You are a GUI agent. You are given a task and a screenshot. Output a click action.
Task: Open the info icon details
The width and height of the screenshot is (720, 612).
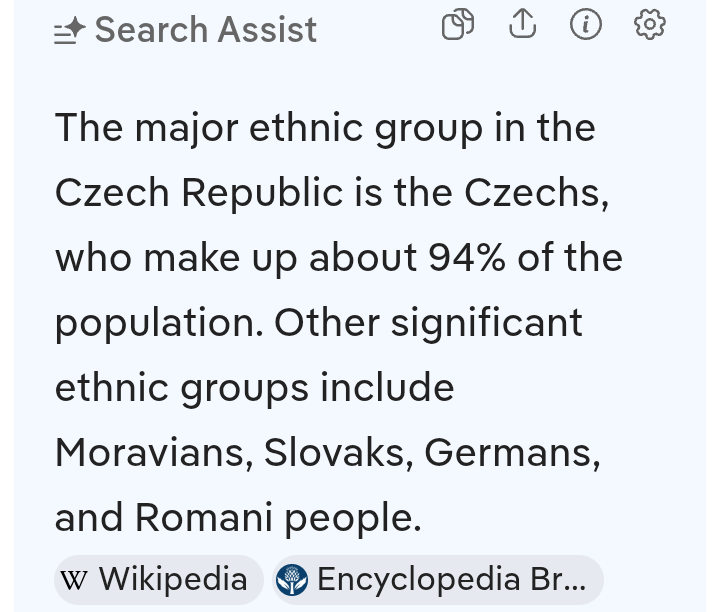[586, 25]
